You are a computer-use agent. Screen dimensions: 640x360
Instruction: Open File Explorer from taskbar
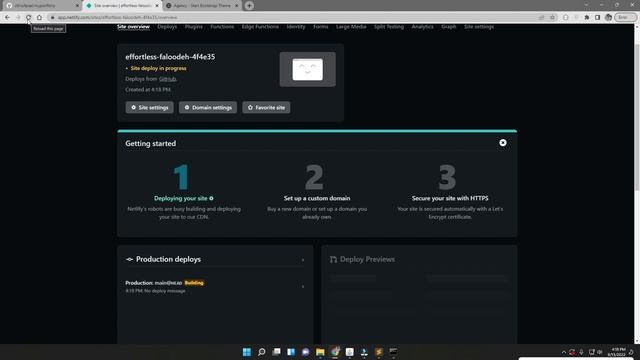coord(320,352)
